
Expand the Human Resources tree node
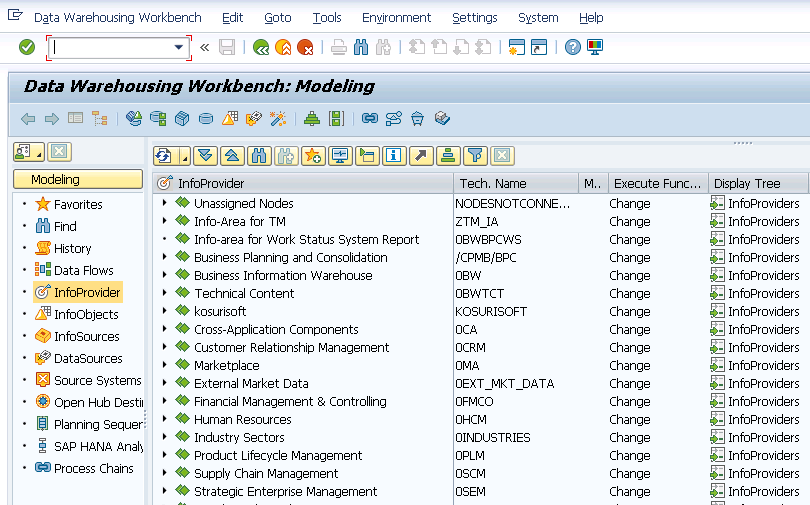coord(165,419)
